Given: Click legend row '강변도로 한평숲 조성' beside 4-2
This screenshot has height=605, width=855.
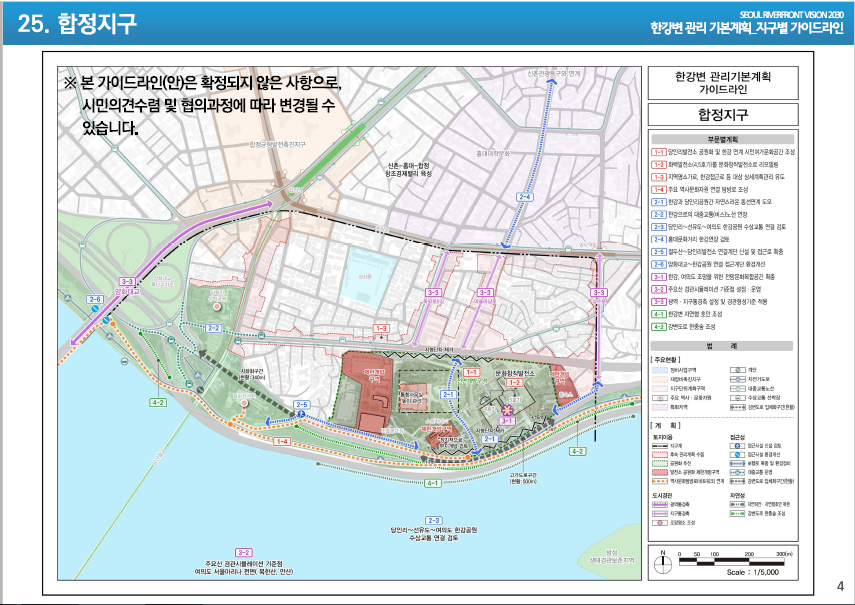Looking at the screenshot, I should 684,327.
